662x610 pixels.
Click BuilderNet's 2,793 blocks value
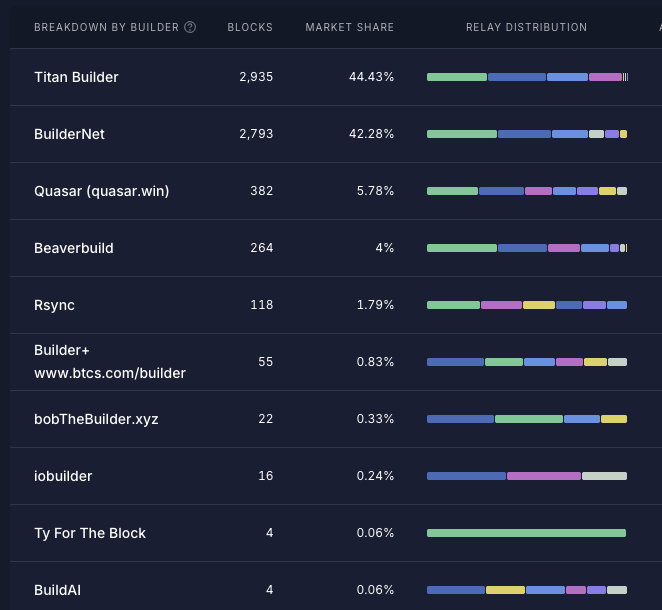tap(256, 134)
